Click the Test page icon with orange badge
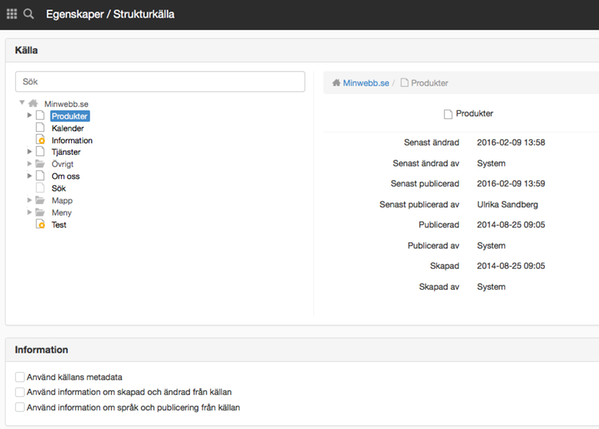The width and height of the screenshot is (599, 429). tap(40, 224)
